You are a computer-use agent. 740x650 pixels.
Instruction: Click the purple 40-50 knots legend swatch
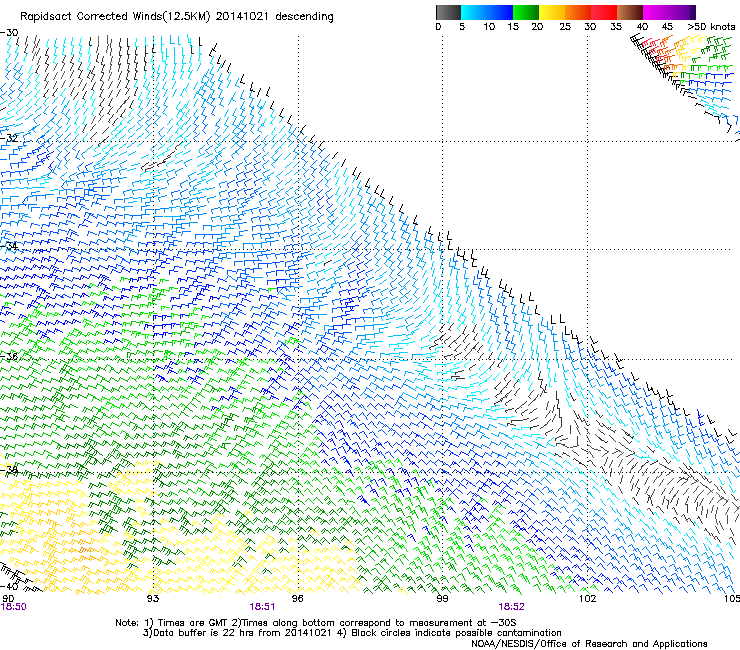(x=669, y=12)
